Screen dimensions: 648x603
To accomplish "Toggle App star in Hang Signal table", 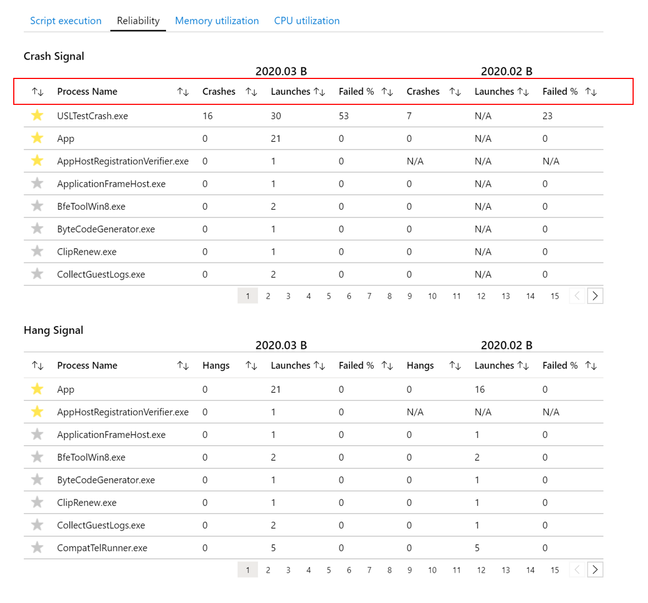I will [37, 389].
